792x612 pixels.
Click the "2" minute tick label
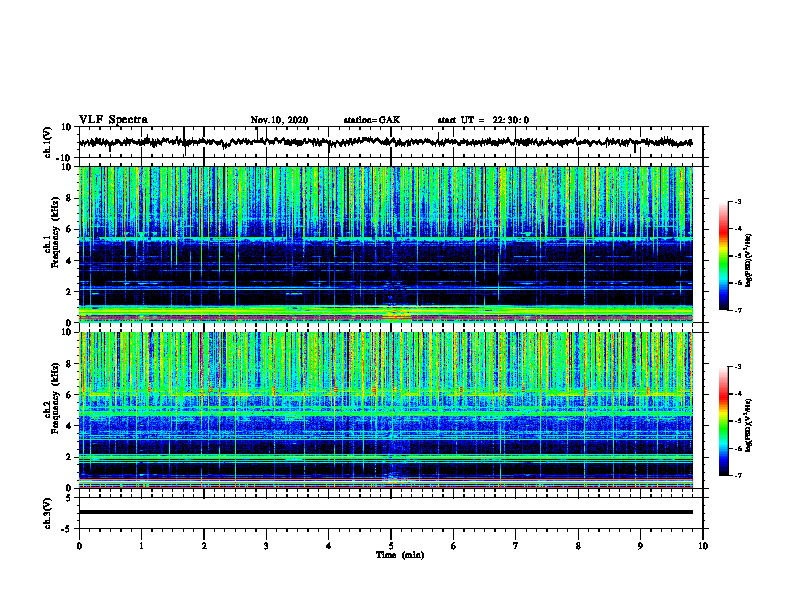[x=204, y=546]
